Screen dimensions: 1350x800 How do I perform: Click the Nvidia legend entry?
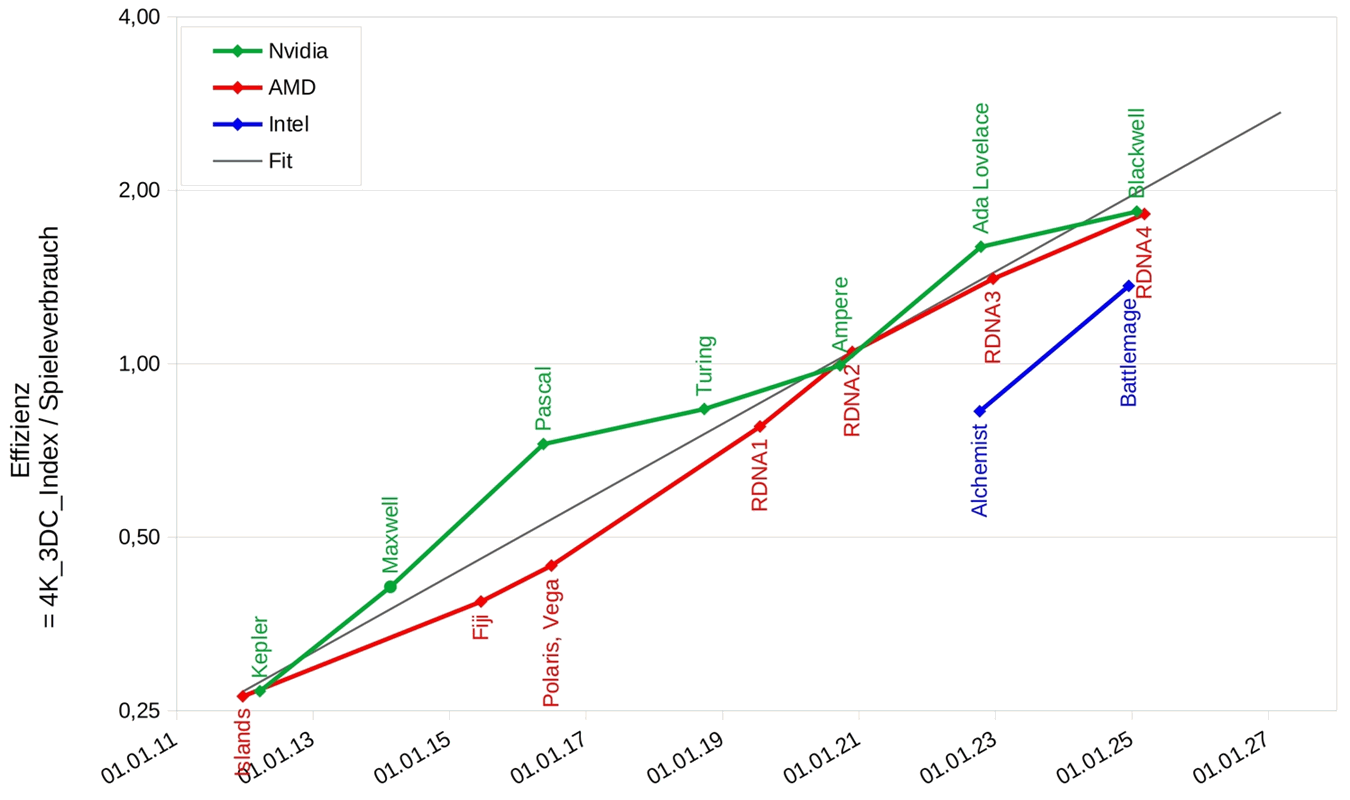click(297, 51)
